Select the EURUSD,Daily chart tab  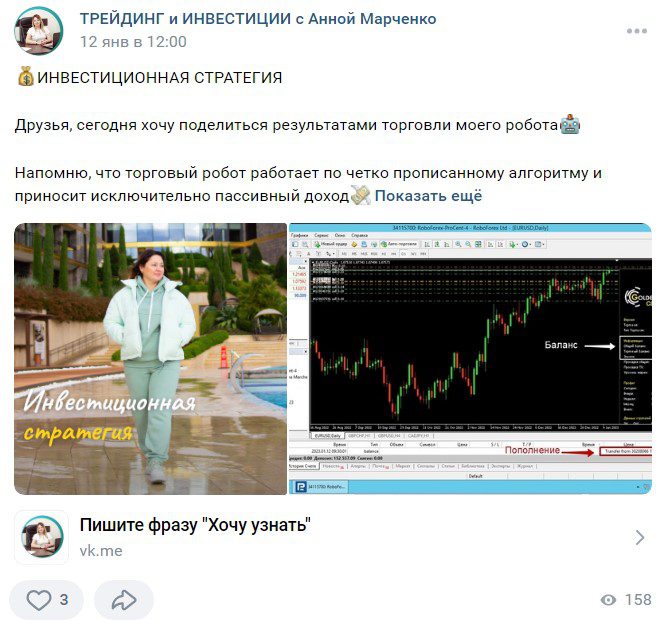(x=327, y=436)
